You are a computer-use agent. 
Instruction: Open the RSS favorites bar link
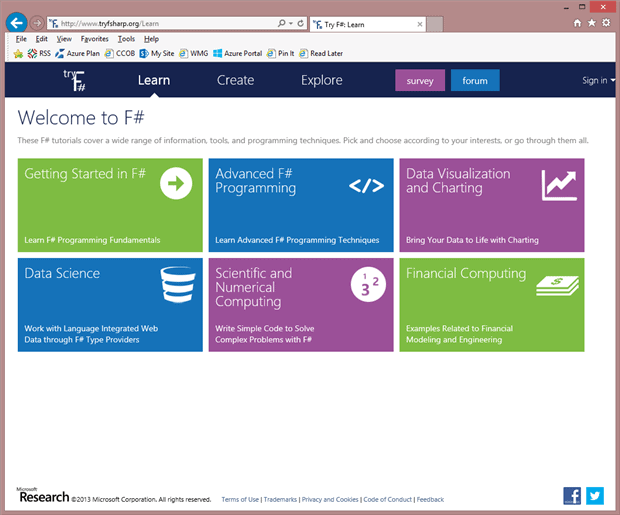pos(39,53)
